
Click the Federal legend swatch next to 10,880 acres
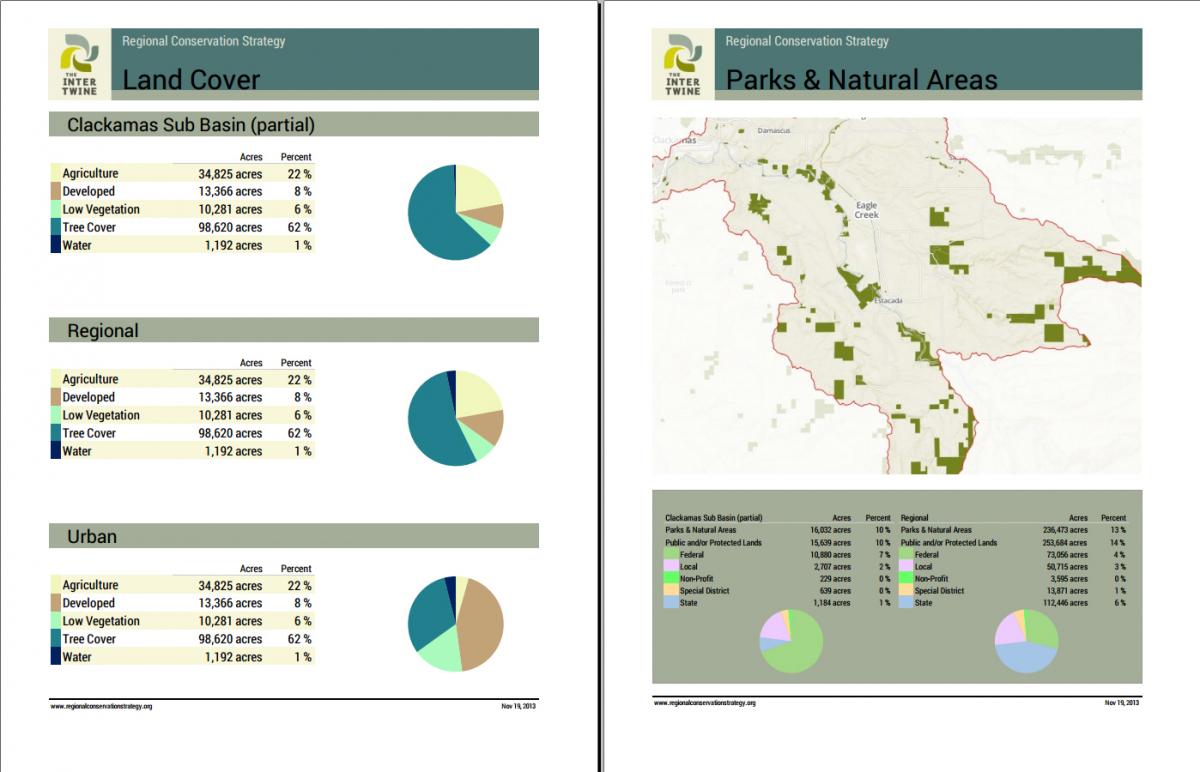671,554
